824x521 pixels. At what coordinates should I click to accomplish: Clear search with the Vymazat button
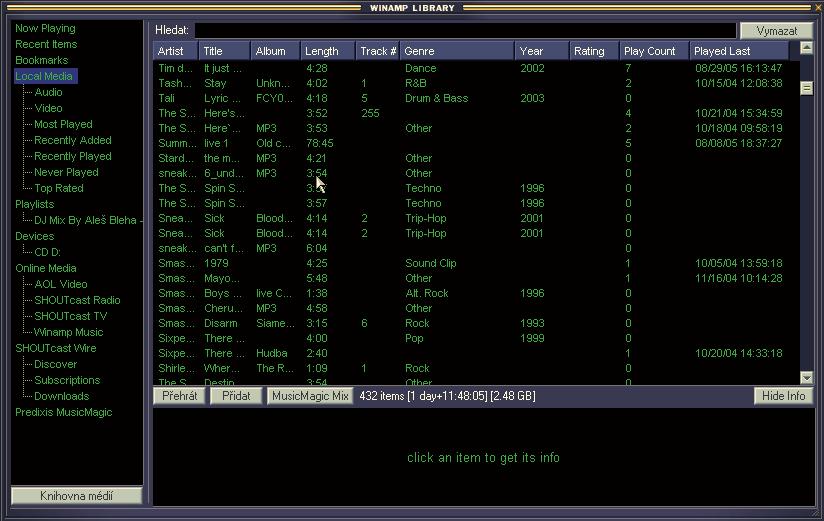coord(777,30)
